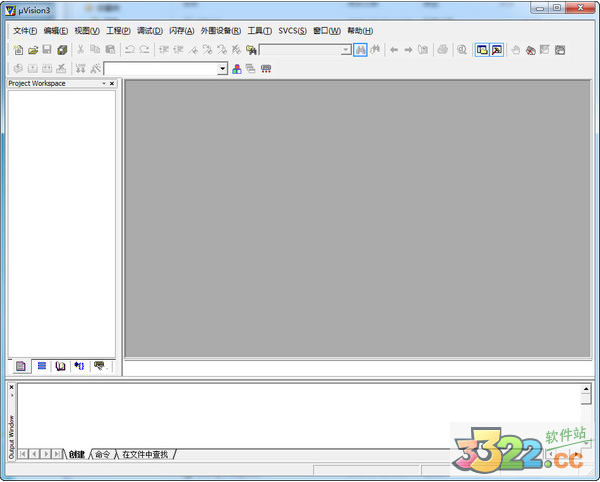Click the Redo arrow icon
Screen dimensions: 600x482
pos(144,50)
